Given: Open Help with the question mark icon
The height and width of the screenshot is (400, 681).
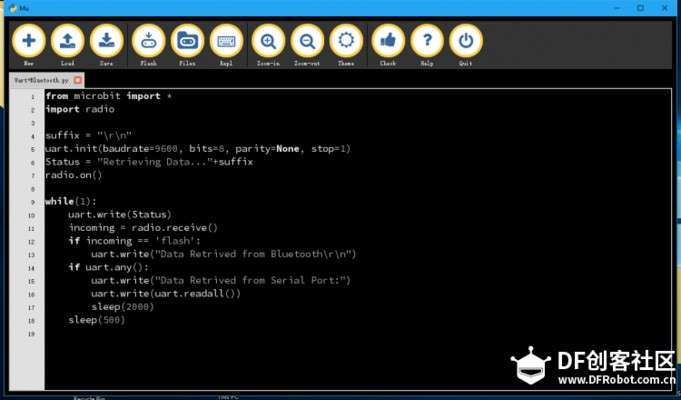Looking at the screenshot, I should click(x=427, y=41).
